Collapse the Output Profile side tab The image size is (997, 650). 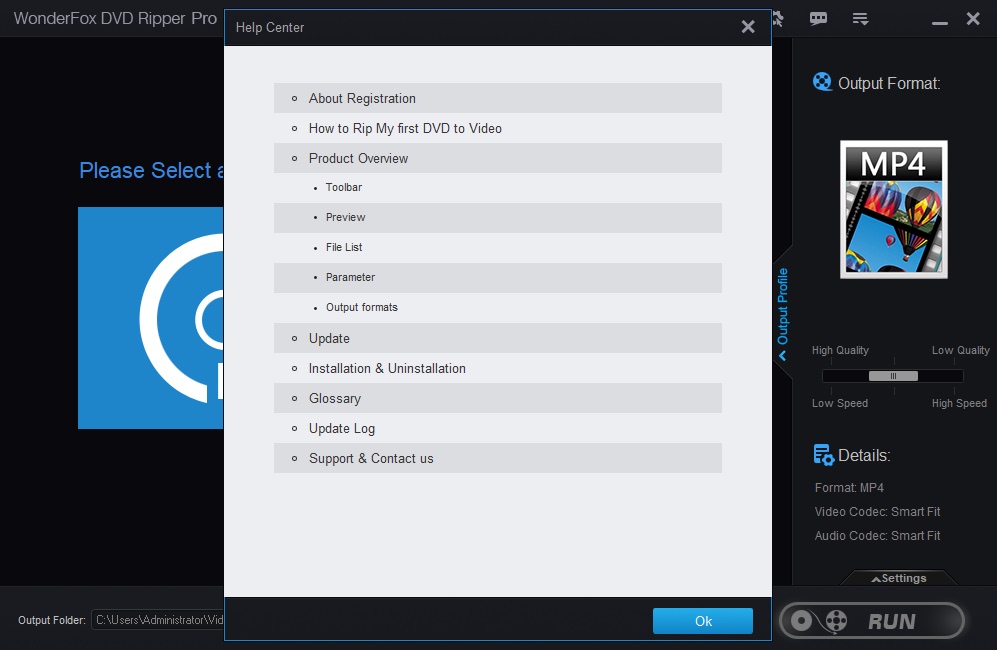(x=783, y=312)
